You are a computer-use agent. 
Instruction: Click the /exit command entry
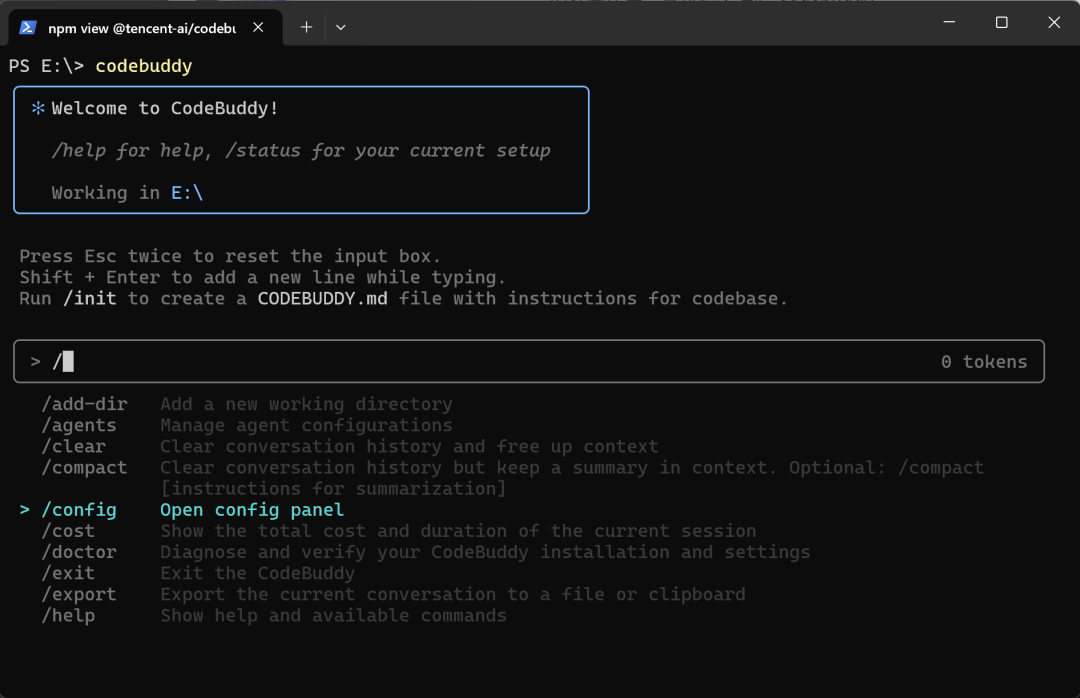point(68,573)
